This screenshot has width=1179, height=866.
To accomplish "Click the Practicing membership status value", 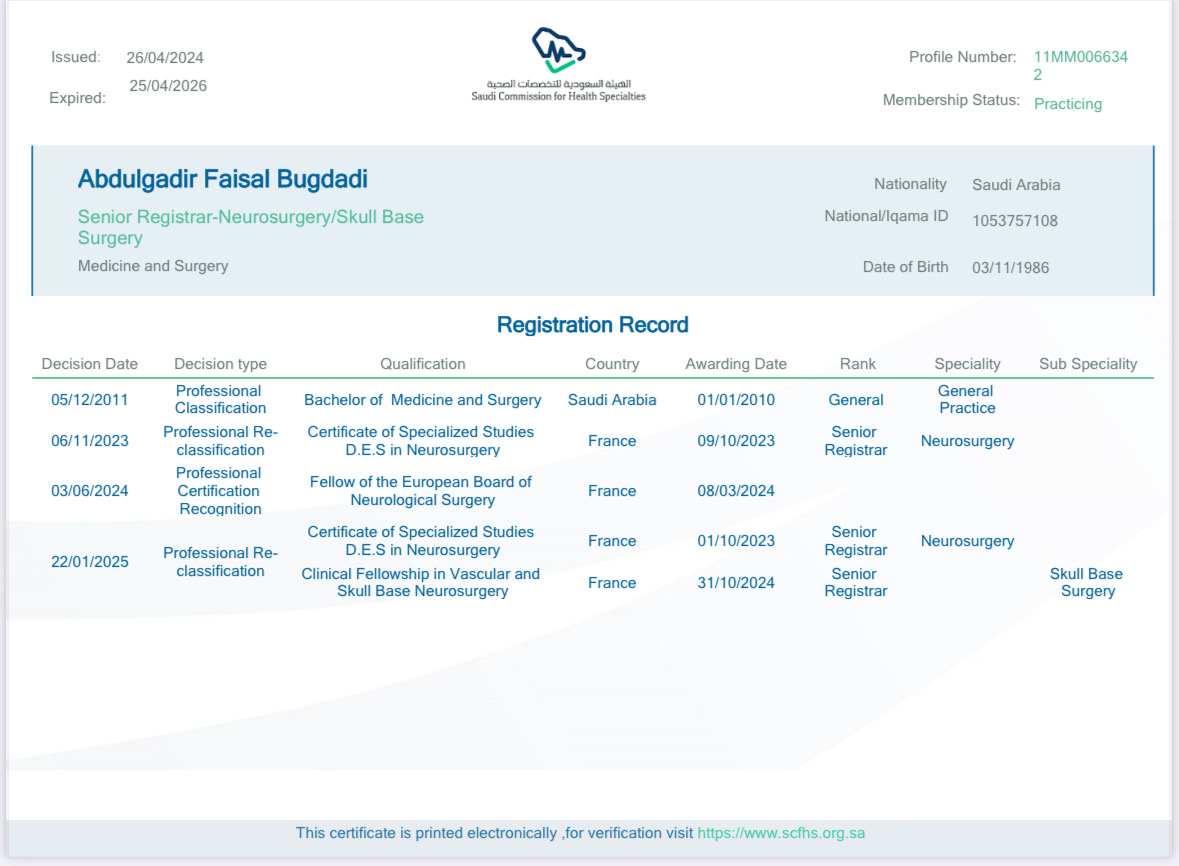I will coord(1067,104).
